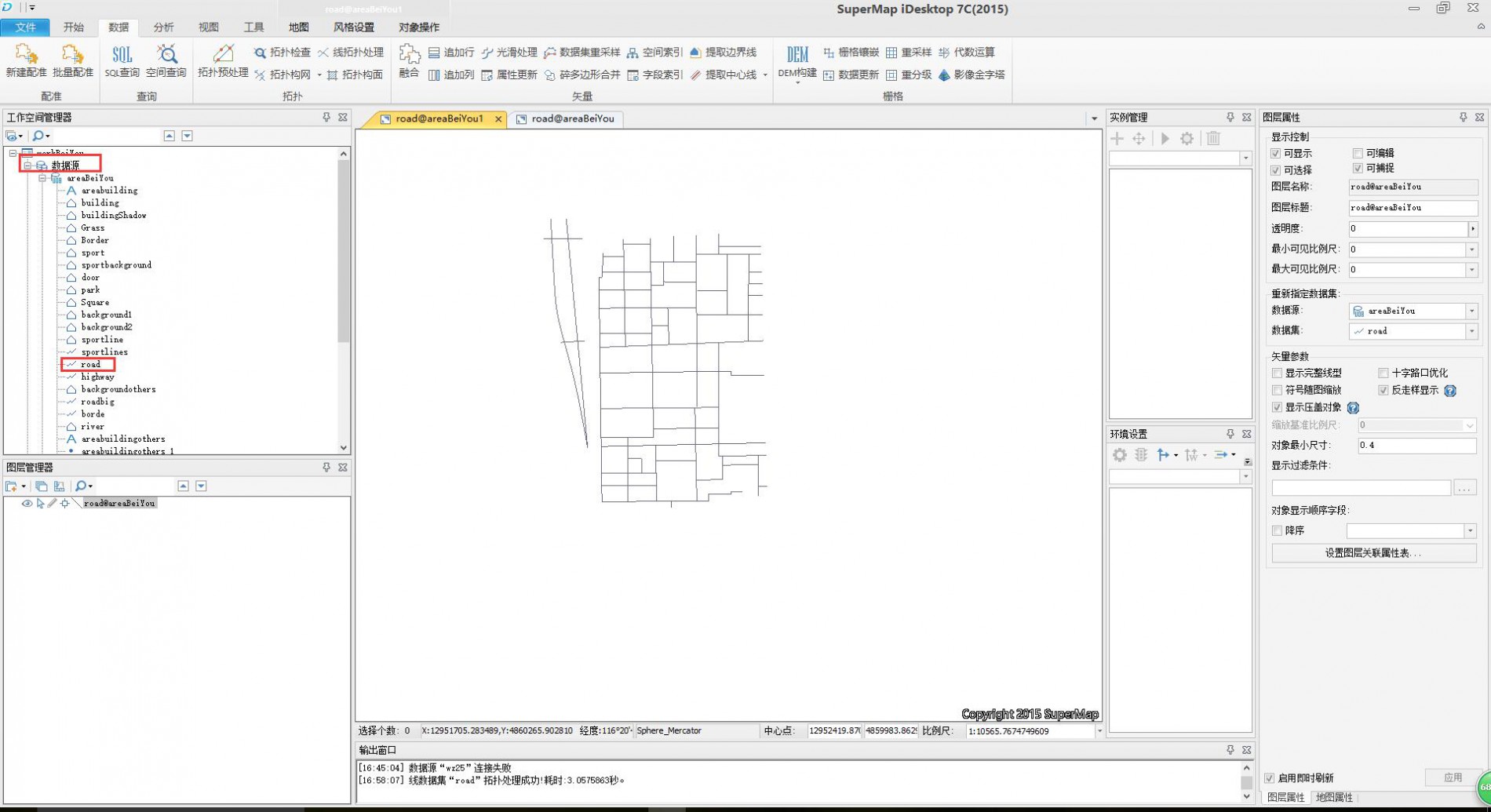The width and height of the screenshot is (1491, 812).
Task: Toggle eye visibility of road@areaBeiYou layer
Action: [27, 504]
